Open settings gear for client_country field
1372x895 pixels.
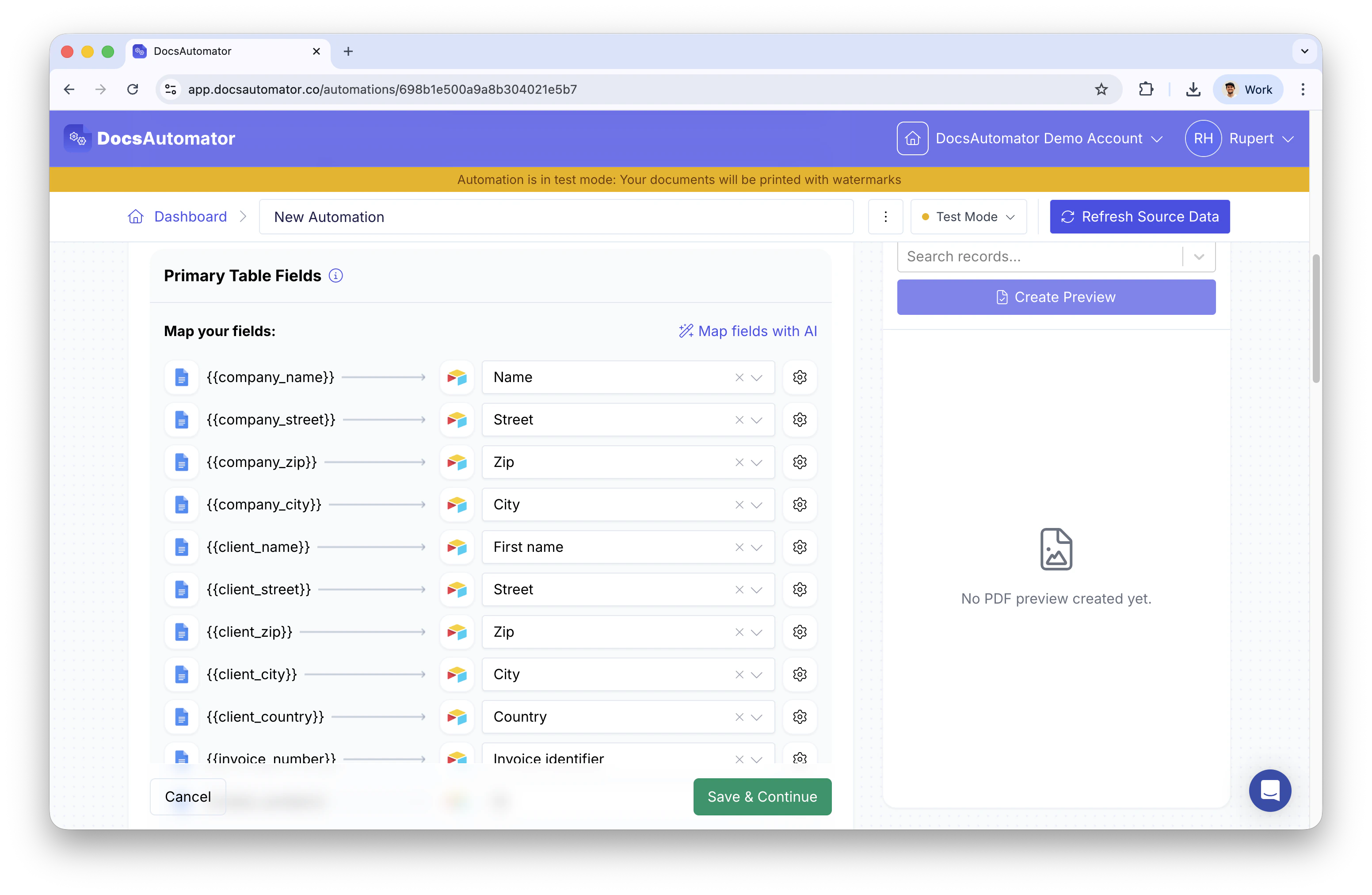[800, 717]
